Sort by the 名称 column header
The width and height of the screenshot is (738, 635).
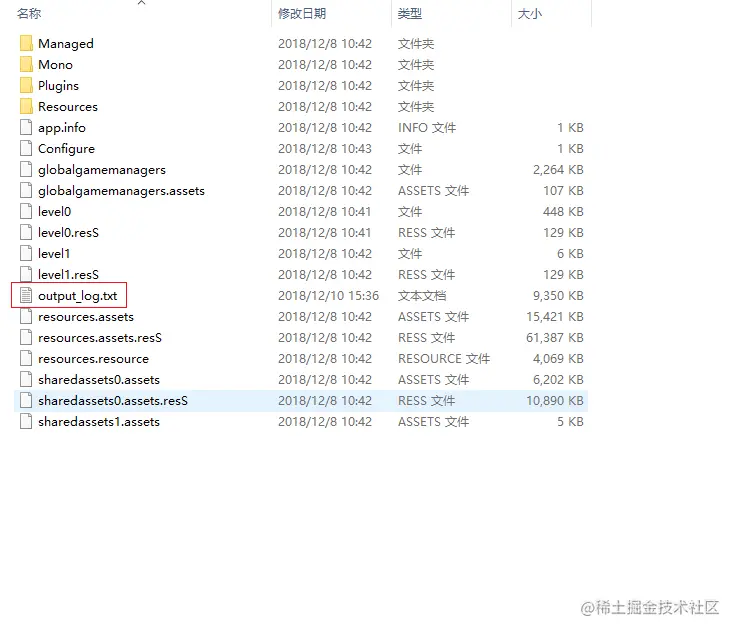(x=29, y=14)
